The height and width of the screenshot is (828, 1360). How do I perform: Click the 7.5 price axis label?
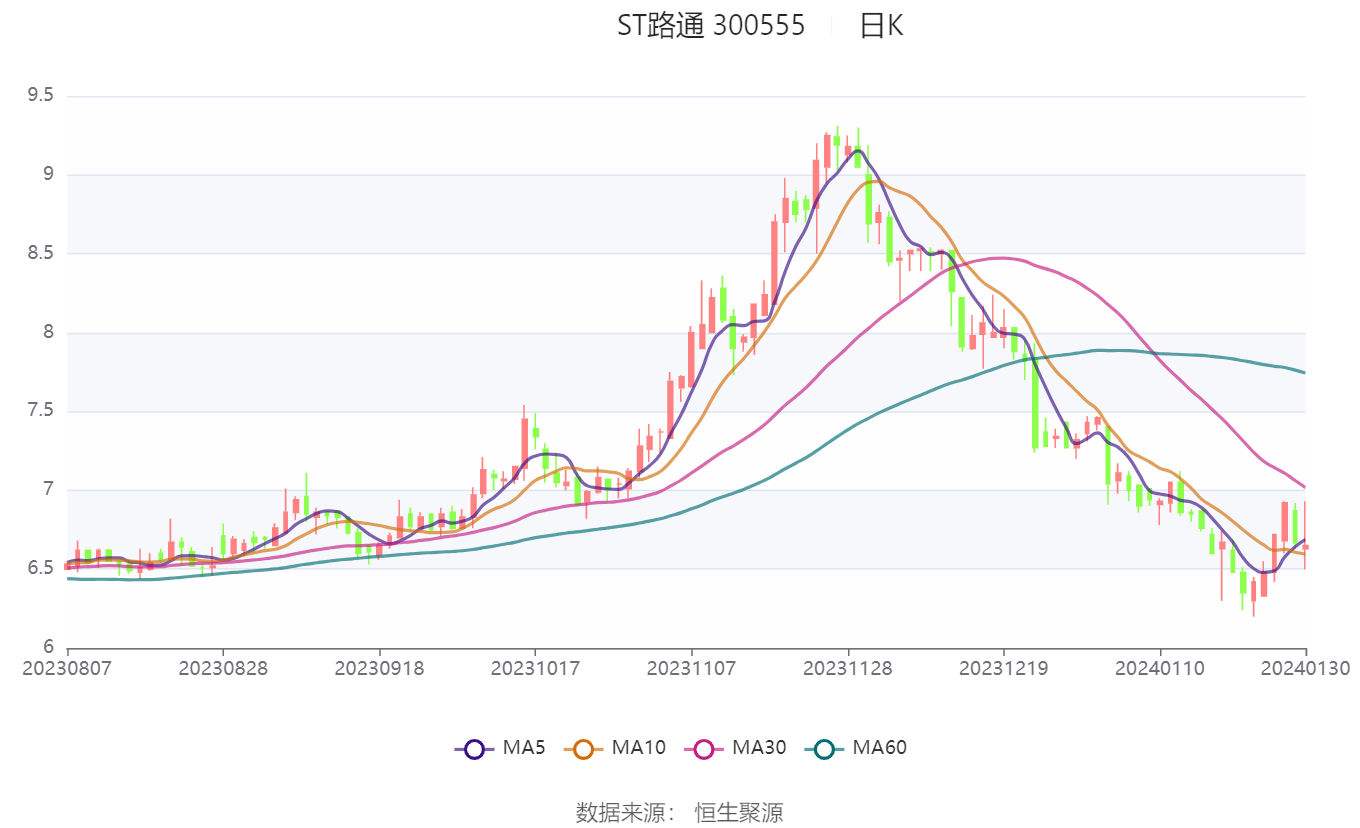pos(40,411)
